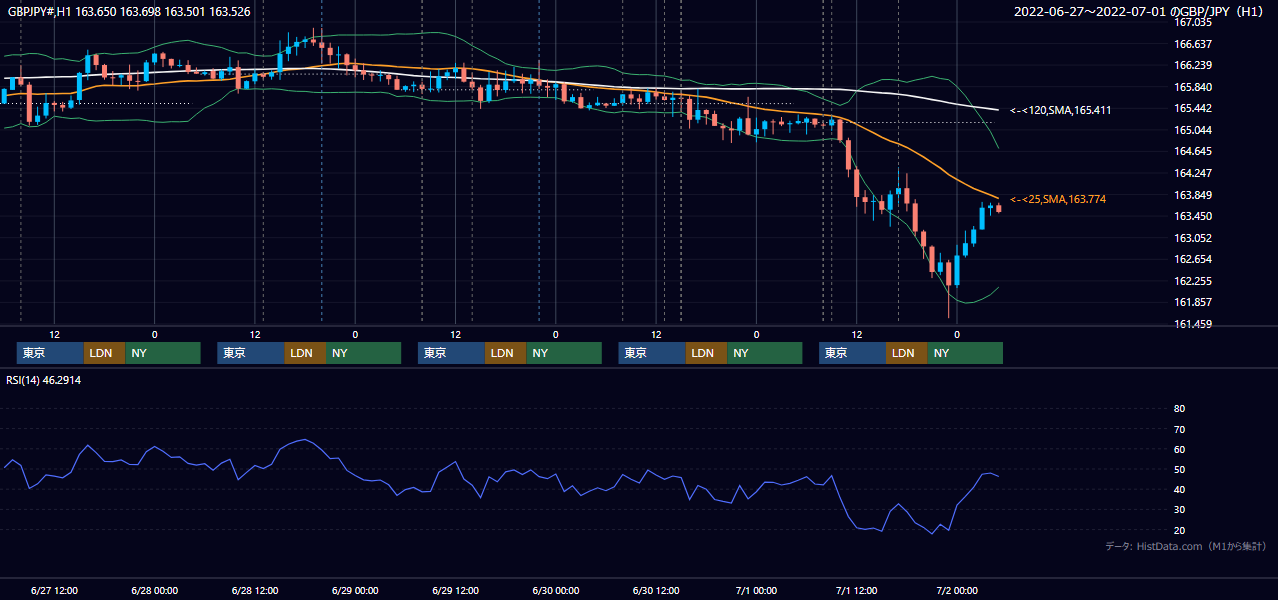Click price axis value 164.247
The height and width of the screenshot is (600, 1278).
point(1193,174)
